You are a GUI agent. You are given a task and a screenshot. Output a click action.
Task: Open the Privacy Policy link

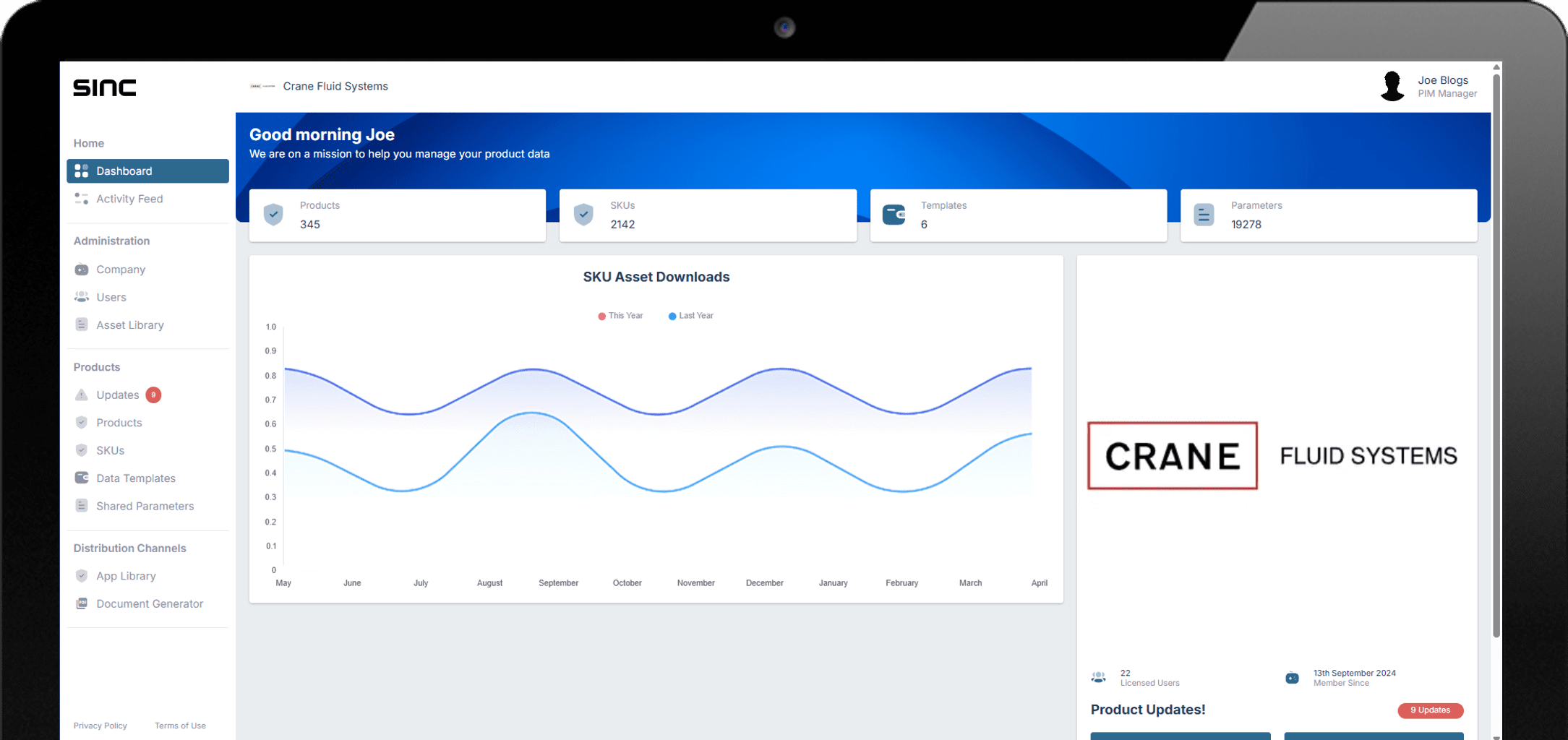point(100,726)
